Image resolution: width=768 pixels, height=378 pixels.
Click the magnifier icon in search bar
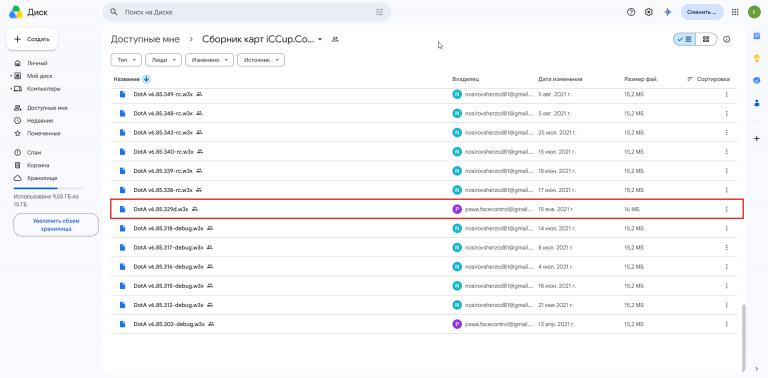pos(114,12)
